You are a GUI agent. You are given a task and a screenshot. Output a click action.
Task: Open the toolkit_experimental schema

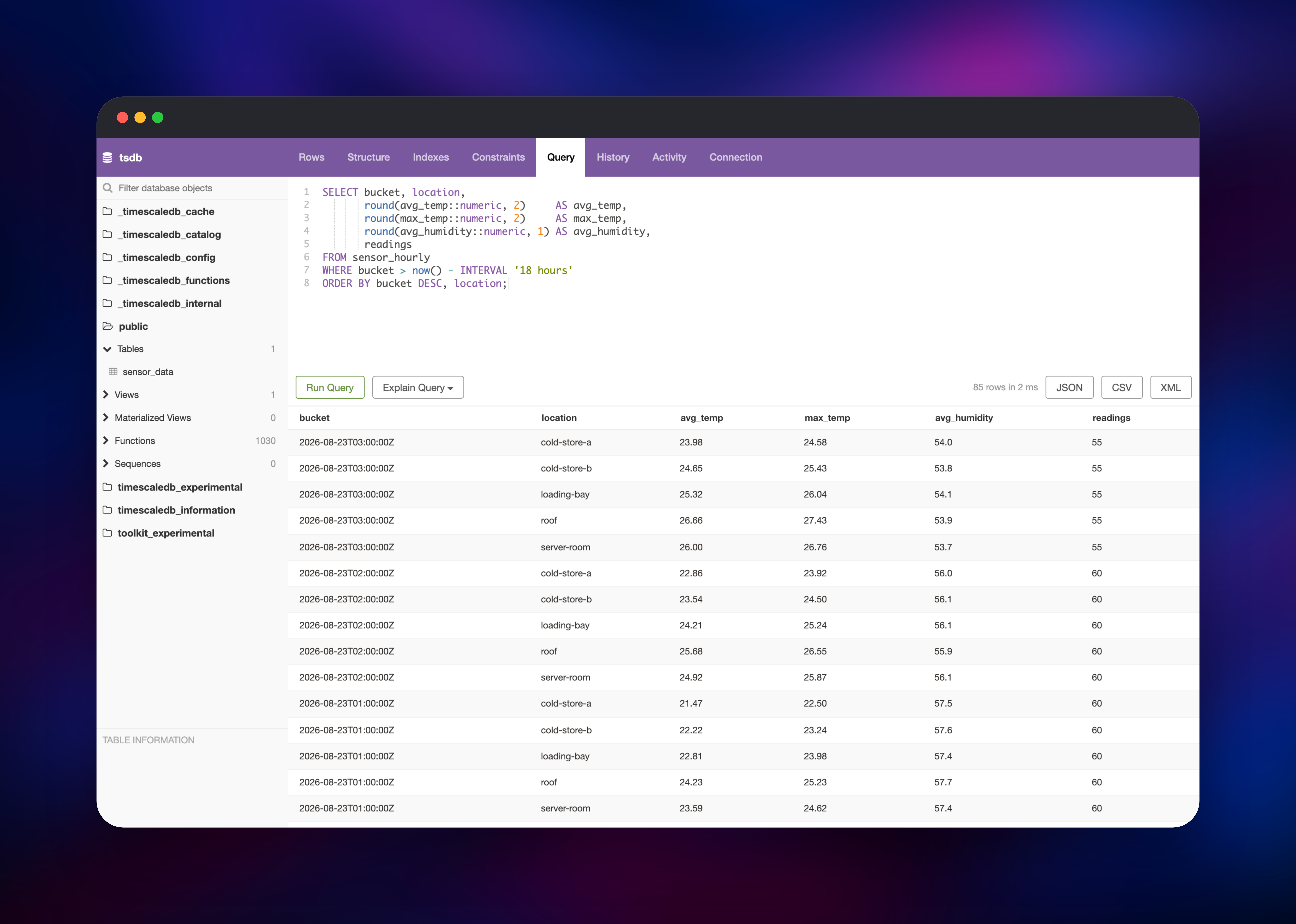[x=166, y=533]
